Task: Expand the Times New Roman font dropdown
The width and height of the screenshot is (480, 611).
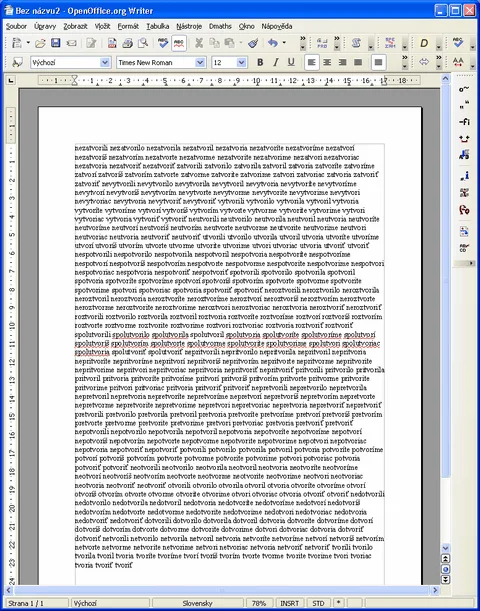Action: 200,62
